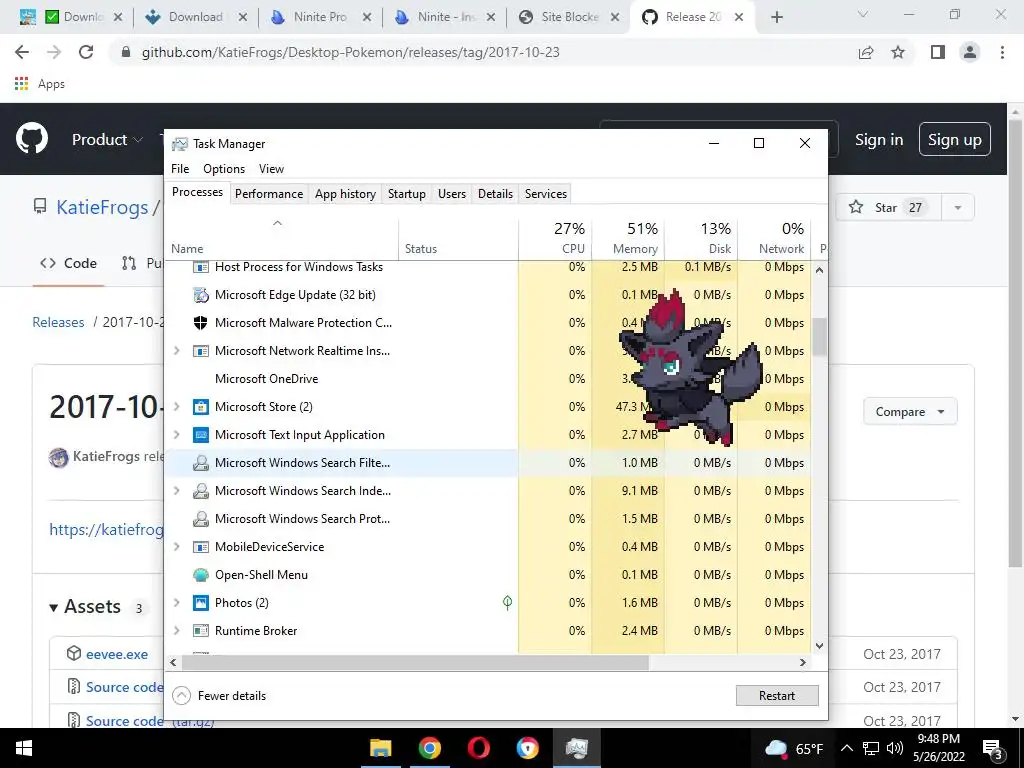Viewport: 1024px width, 768px height.
Task: Expand the Microsoft Windows Search Inde... process
Action: 176,490
